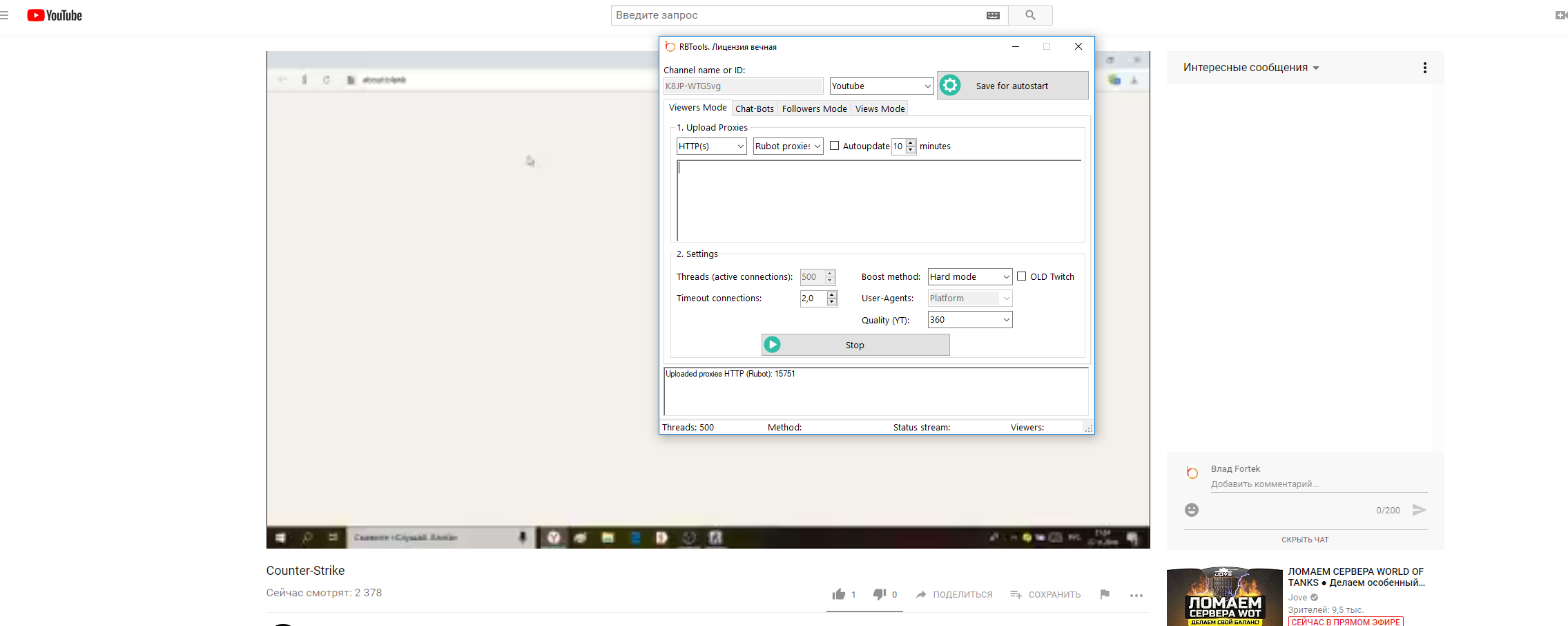The width and height of the screenshot is (1568, 626).
Task: Dislike the video with thumbs down
Action: pyautogui.click(x=879, y=594)
